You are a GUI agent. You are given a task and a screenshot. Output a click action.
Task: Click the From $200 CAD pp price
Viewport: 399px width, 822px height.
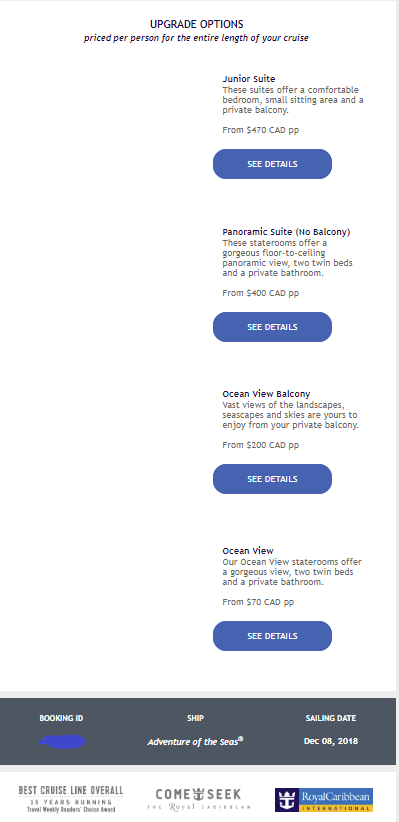(261, 445)
